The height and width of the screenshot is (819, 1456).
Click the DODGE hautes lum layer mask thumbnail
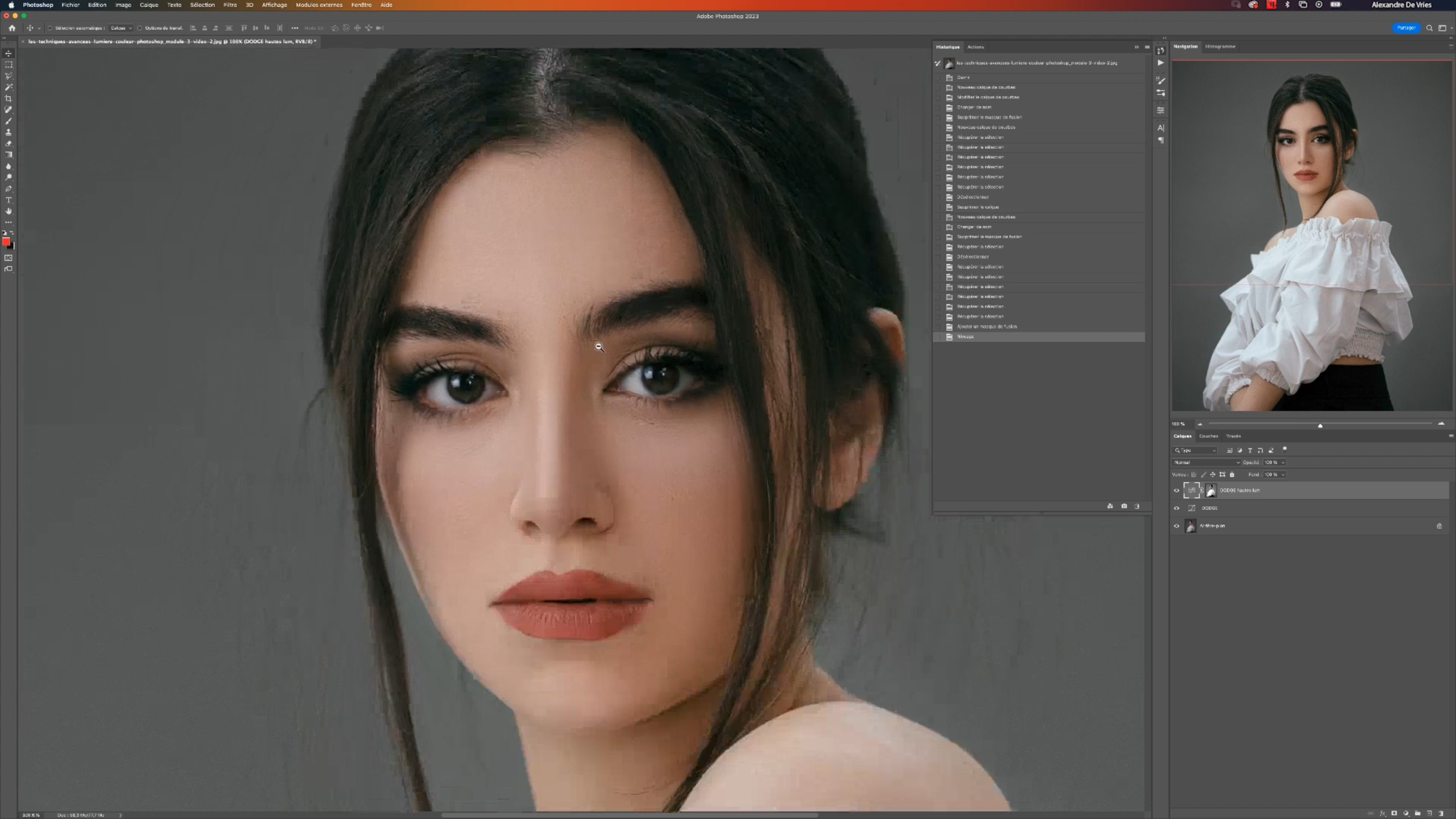coord(1211,491)
